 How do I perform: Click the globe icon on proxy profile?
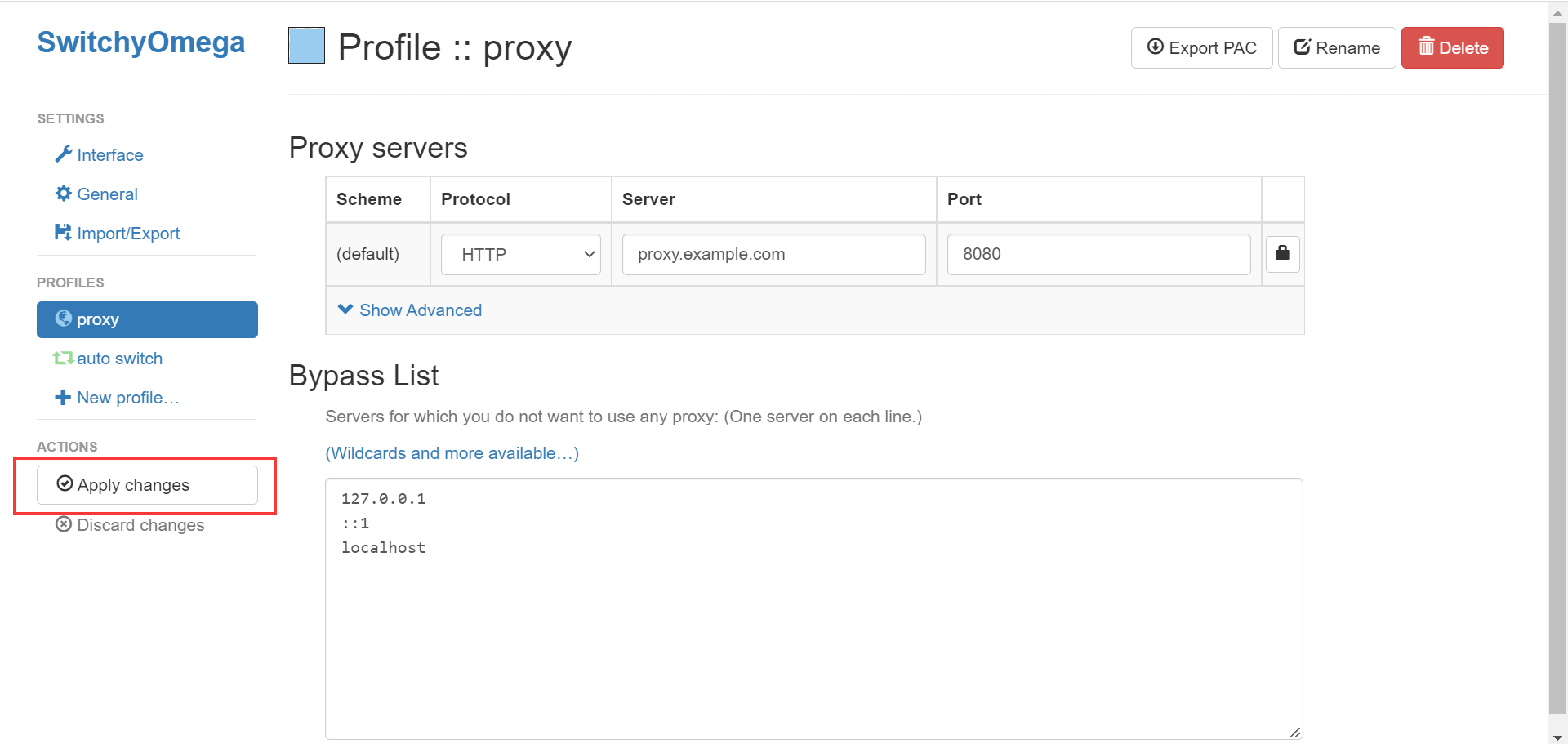point(63,319)
